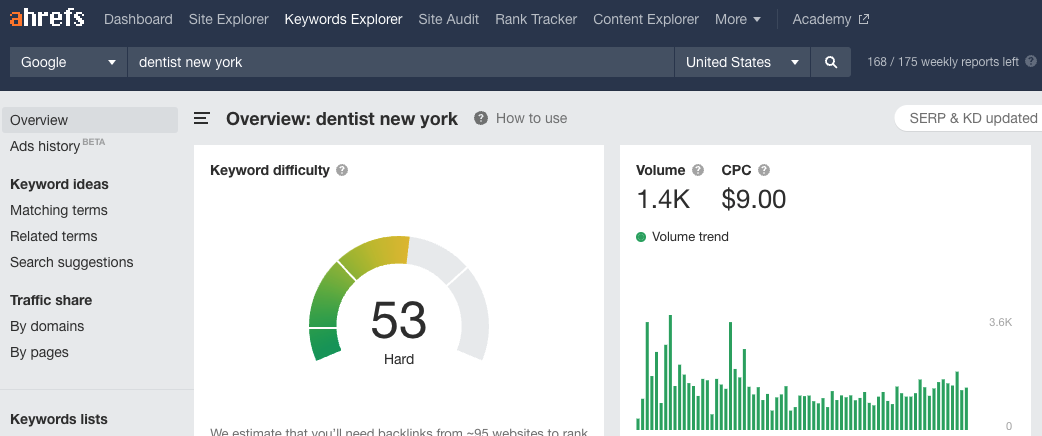This screenshot has height=436, width=1042.
Task: Click the Ahrefs logo
Action: 47,18
